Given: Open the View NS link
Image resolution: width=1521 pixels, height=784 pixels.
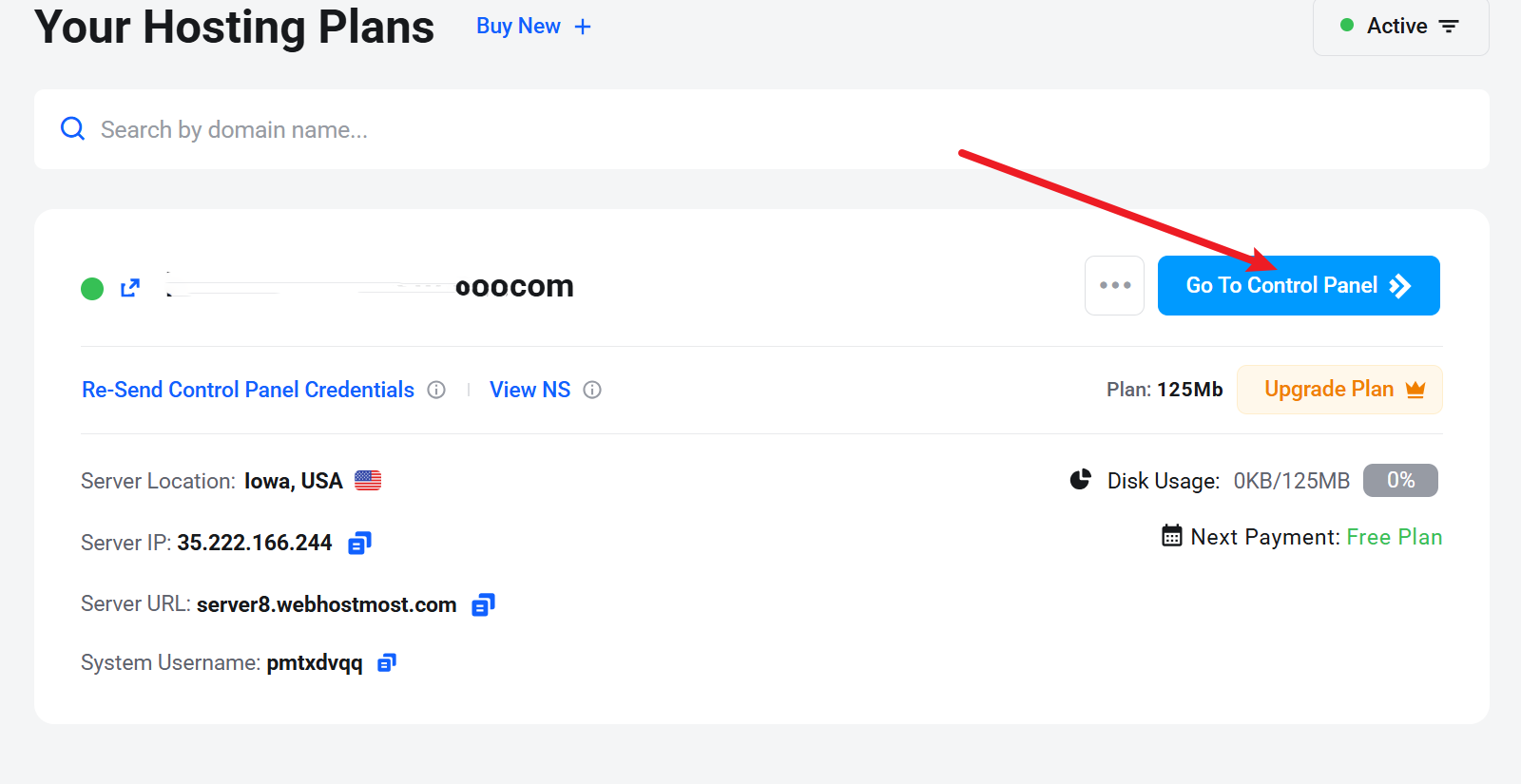Looking at the screenshot, I should click(x=529, y=390).
